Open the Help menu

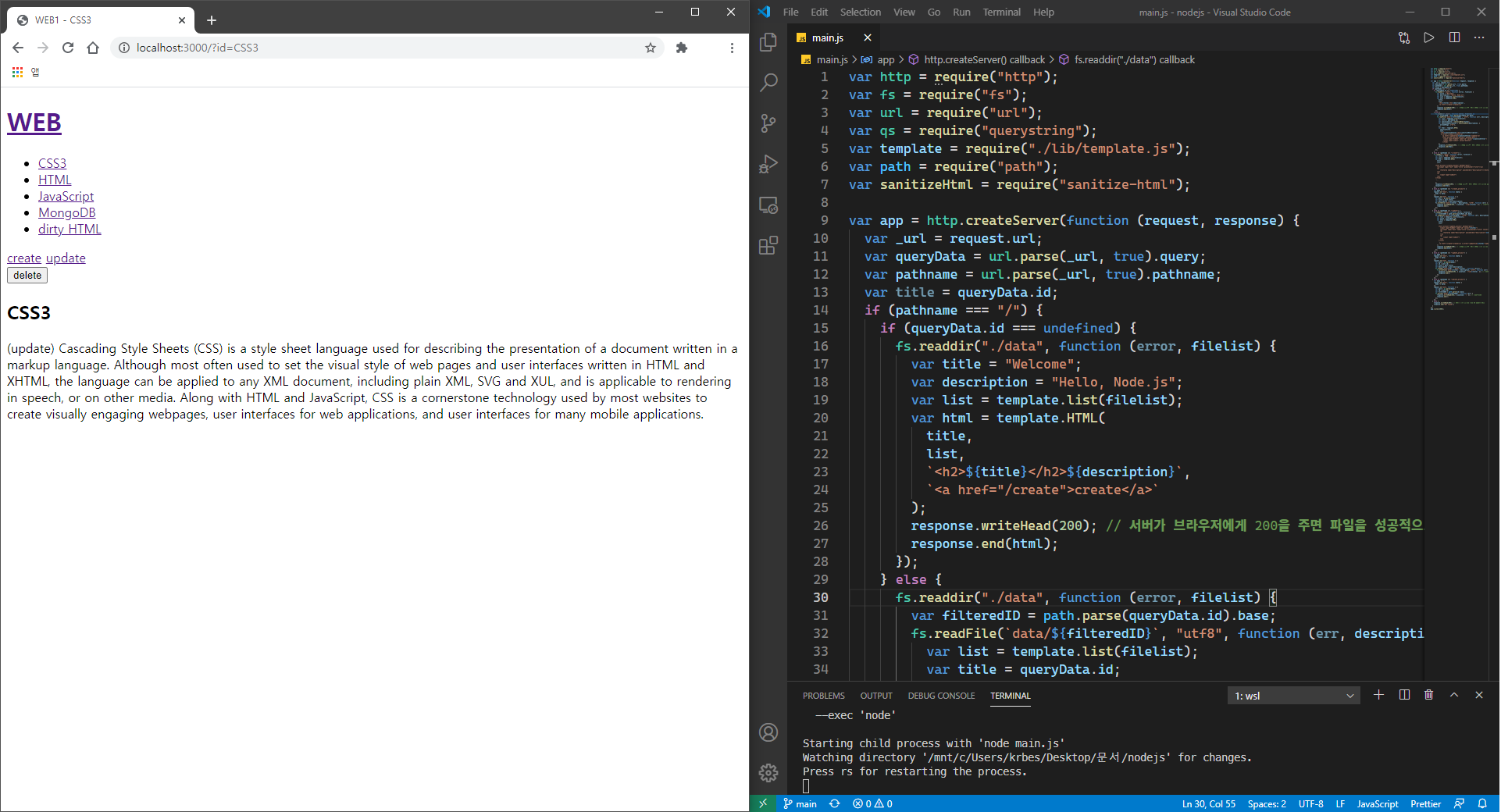[x=1043, y=12]
